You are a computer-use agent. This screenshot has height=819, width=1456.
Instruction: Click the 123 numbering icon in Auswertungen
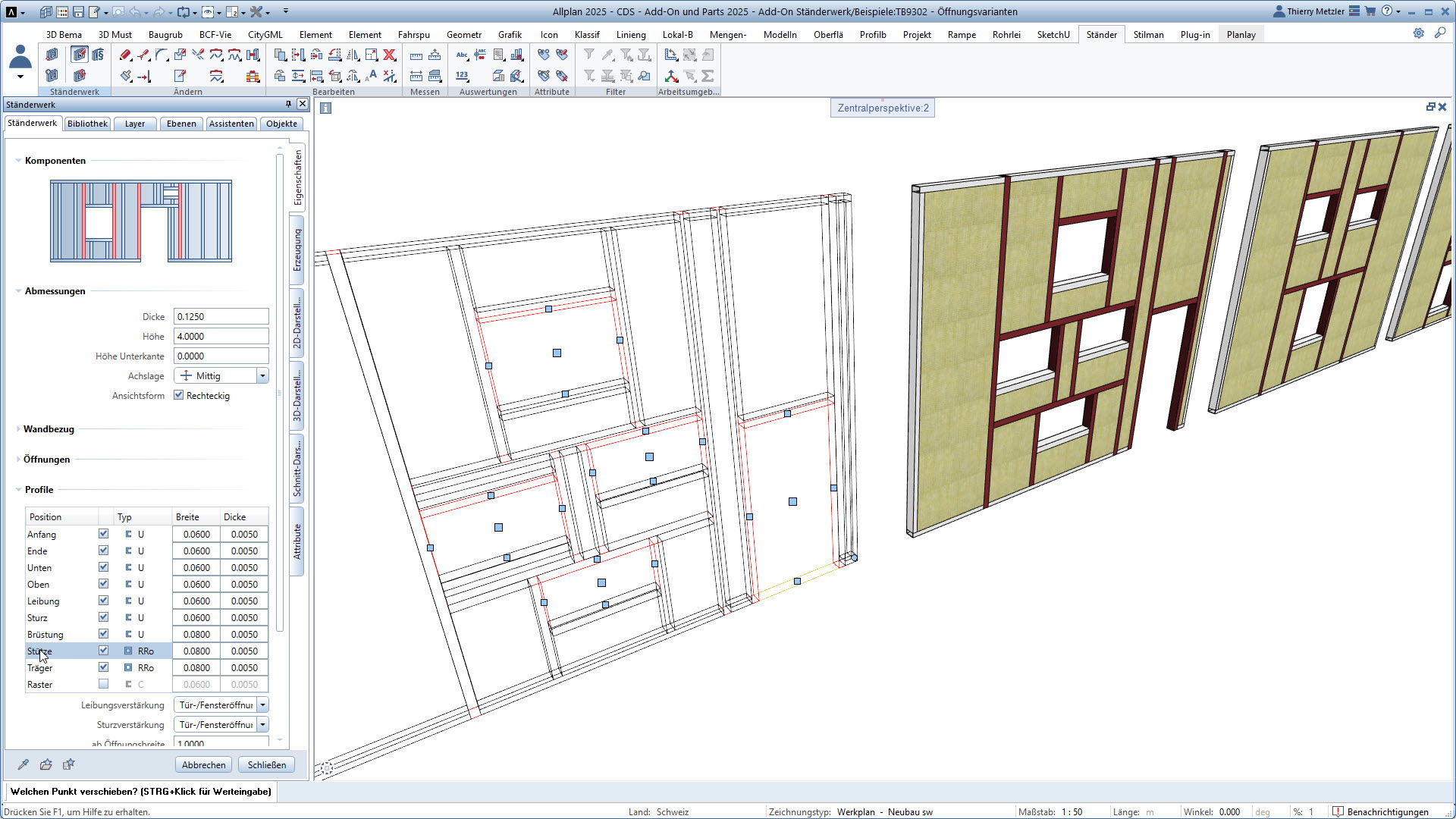point(462,76)
